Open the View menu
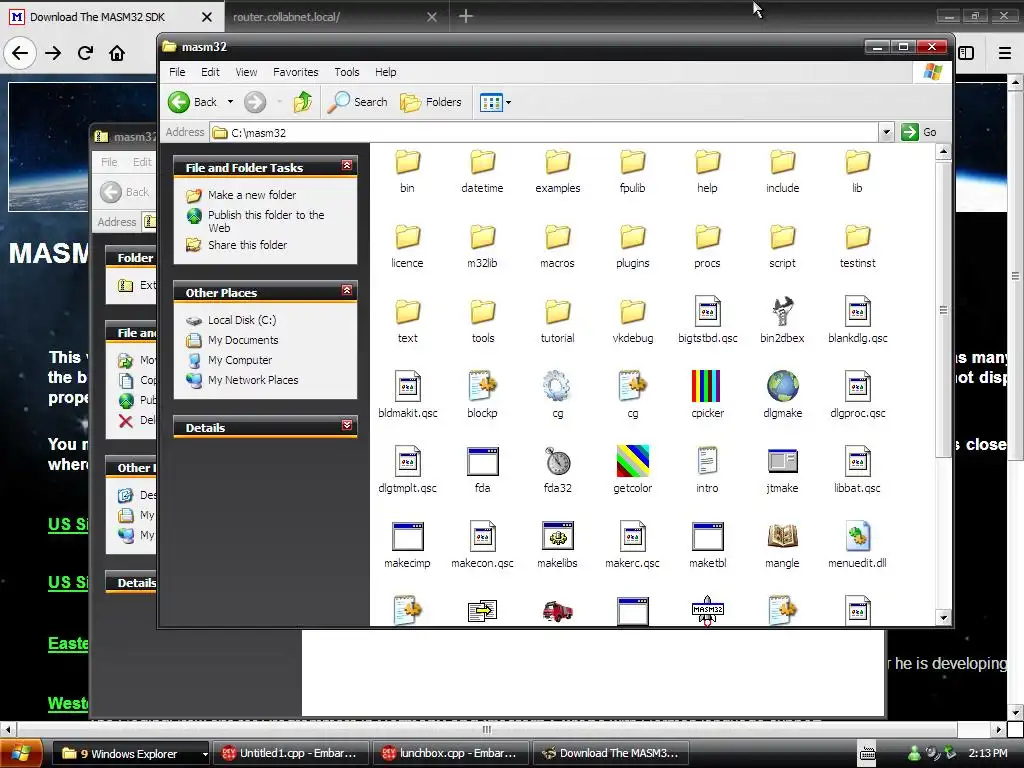Viewport: 1024px width, 768px height. pyautogui.click(x=246, y=72)
